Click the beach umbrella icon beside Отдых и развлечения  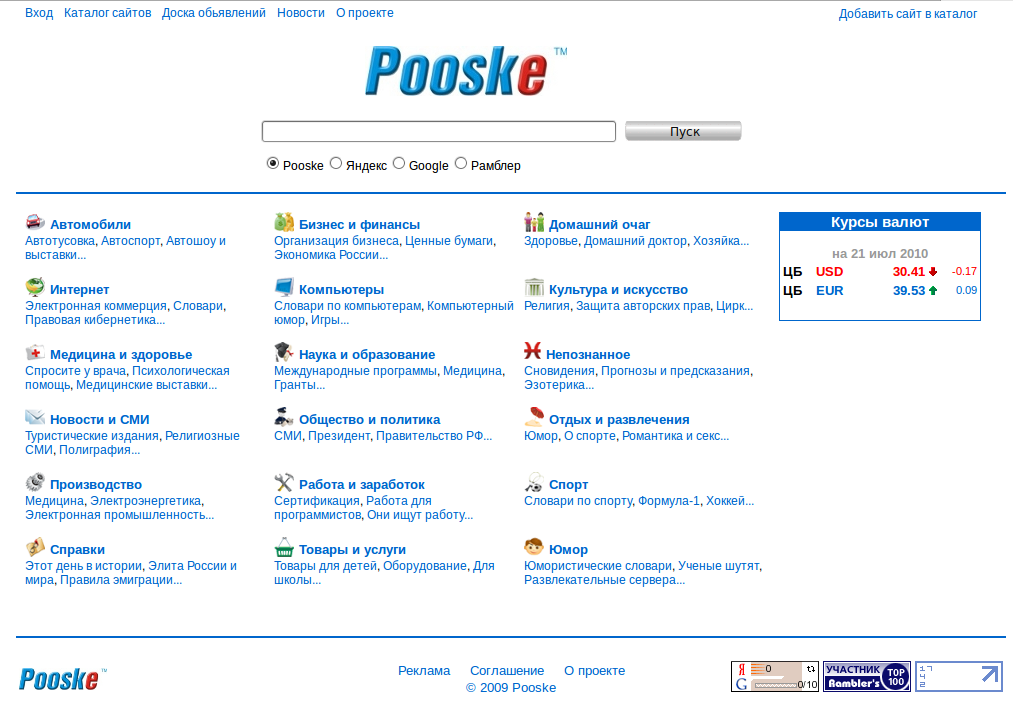534,417
